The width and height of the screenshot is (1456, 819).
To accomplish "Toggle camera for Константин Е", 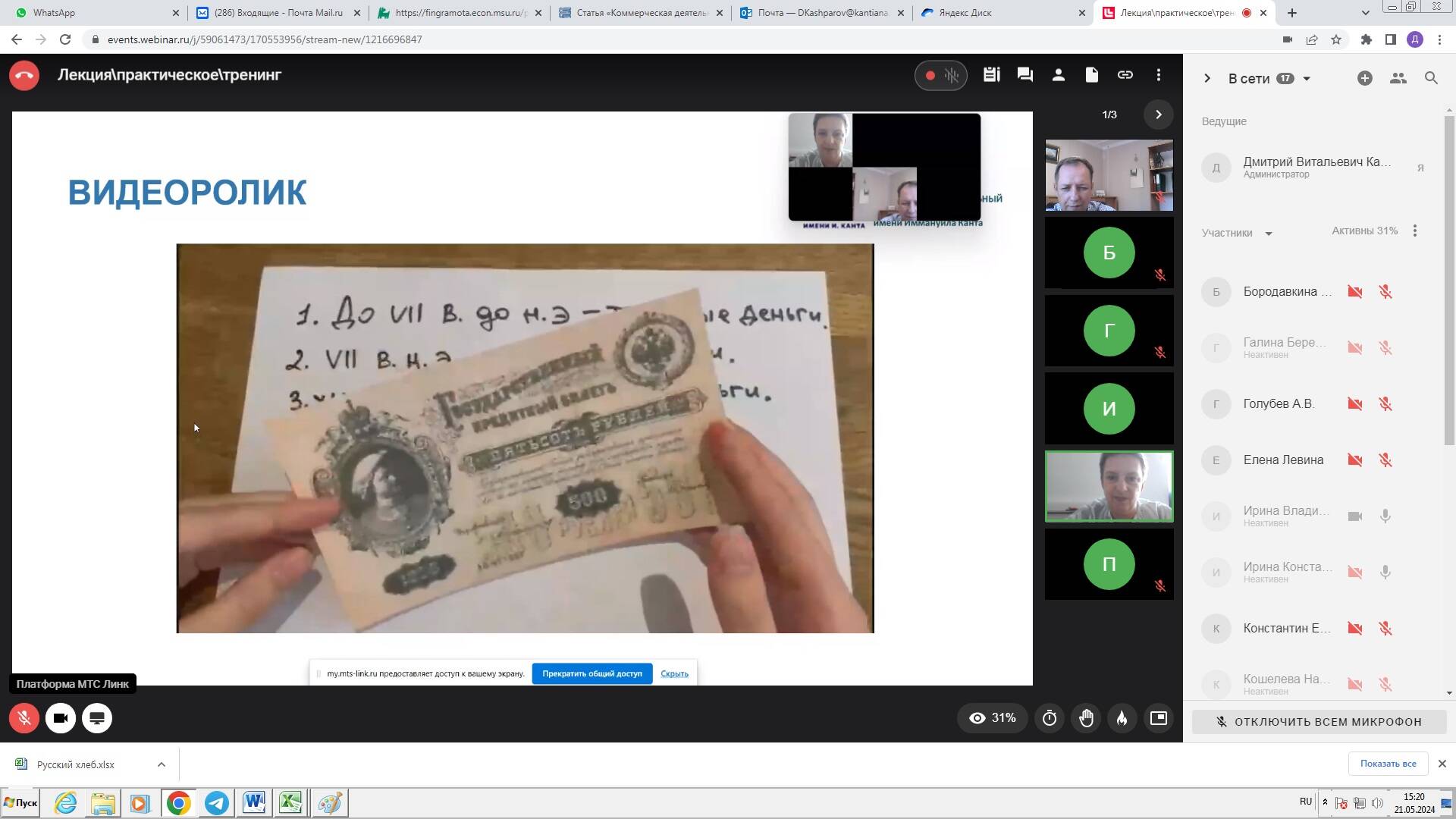I will pos(1355,629).
